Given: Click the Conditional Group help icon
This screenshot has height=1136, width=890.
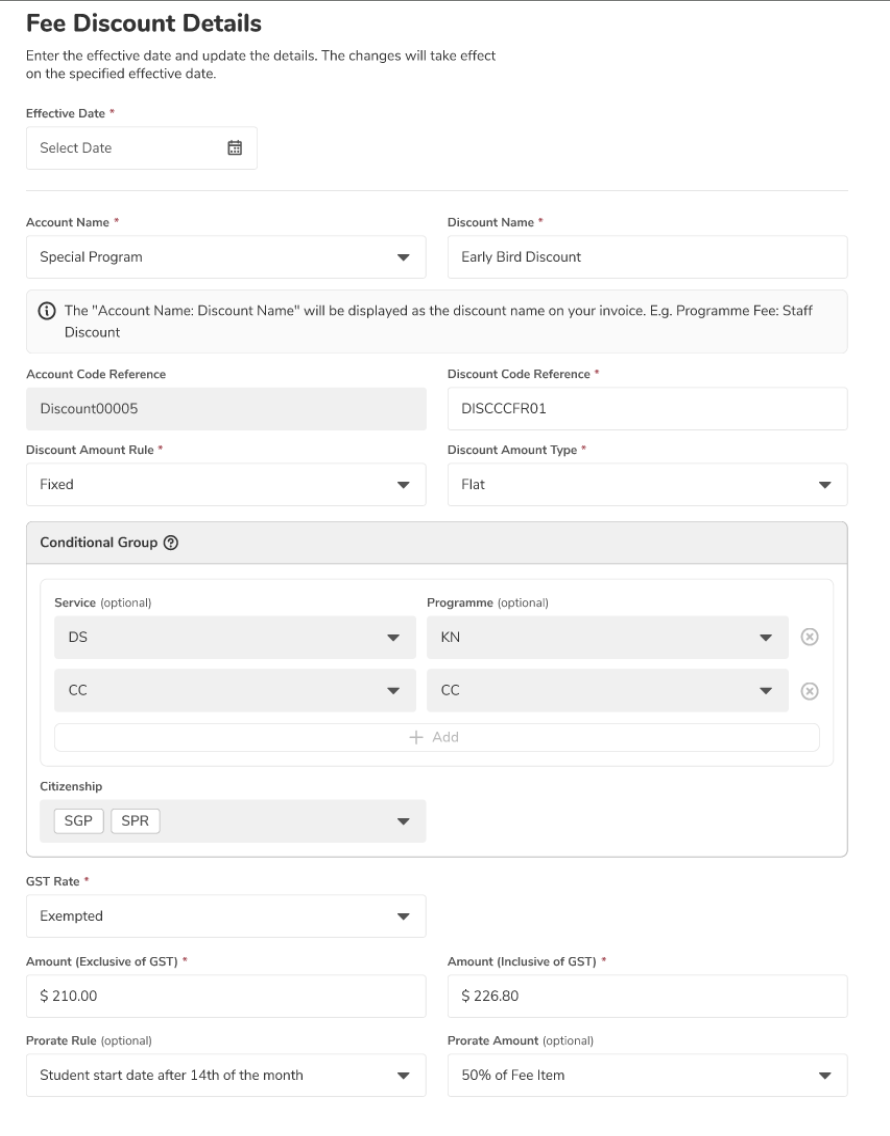Looking at the screenshot, I should [x=171, y=543].
